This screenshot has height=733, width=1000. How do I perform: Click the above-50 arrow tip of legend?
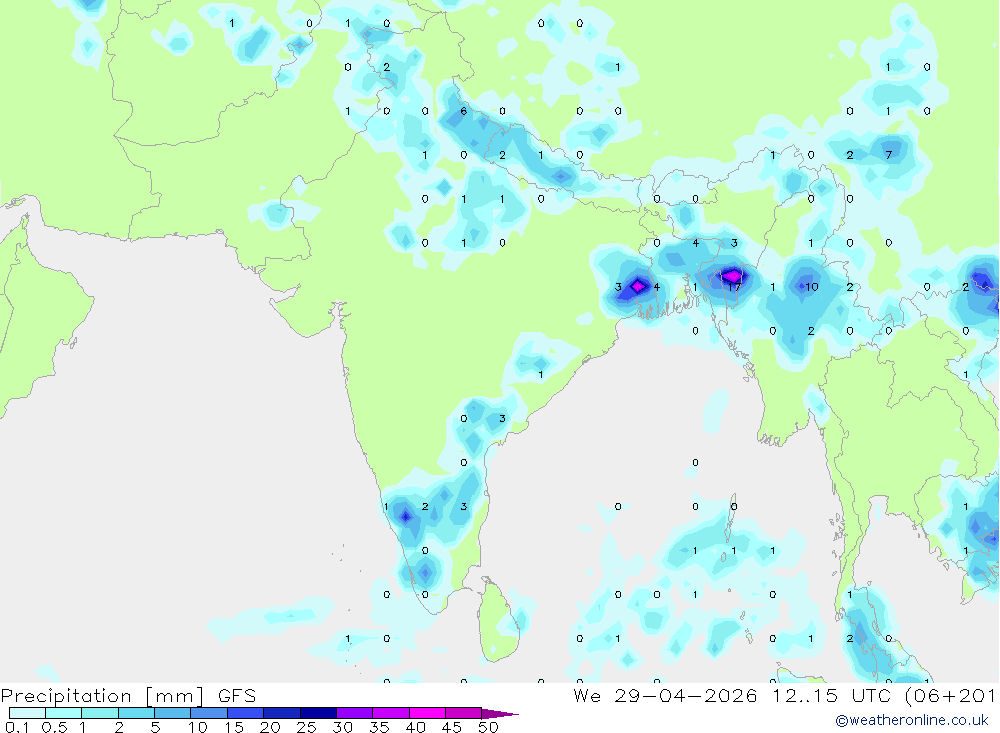click(x=499, y=714)
